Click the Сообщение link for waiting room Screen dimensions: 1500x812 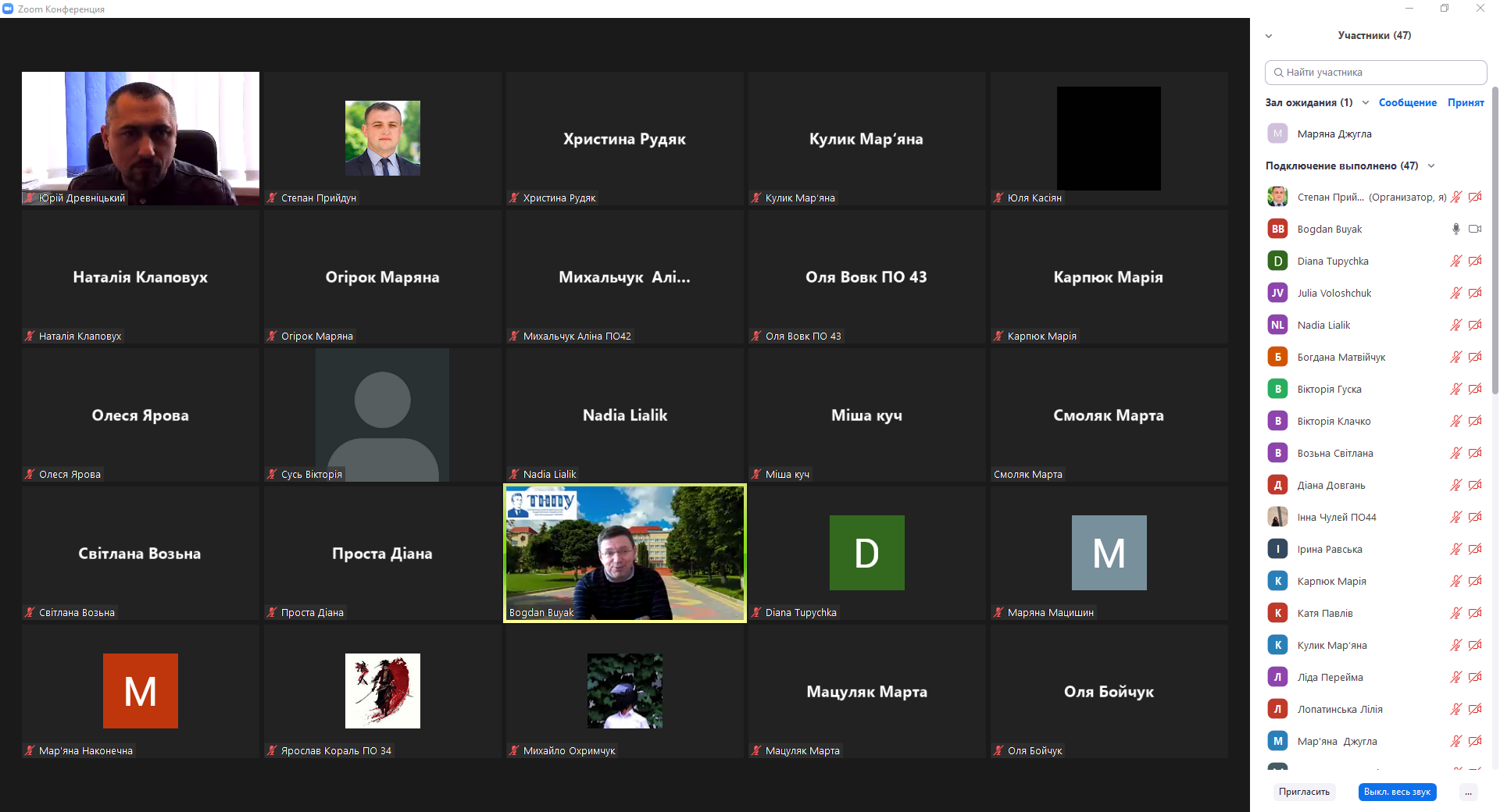tap(1407, 102)
